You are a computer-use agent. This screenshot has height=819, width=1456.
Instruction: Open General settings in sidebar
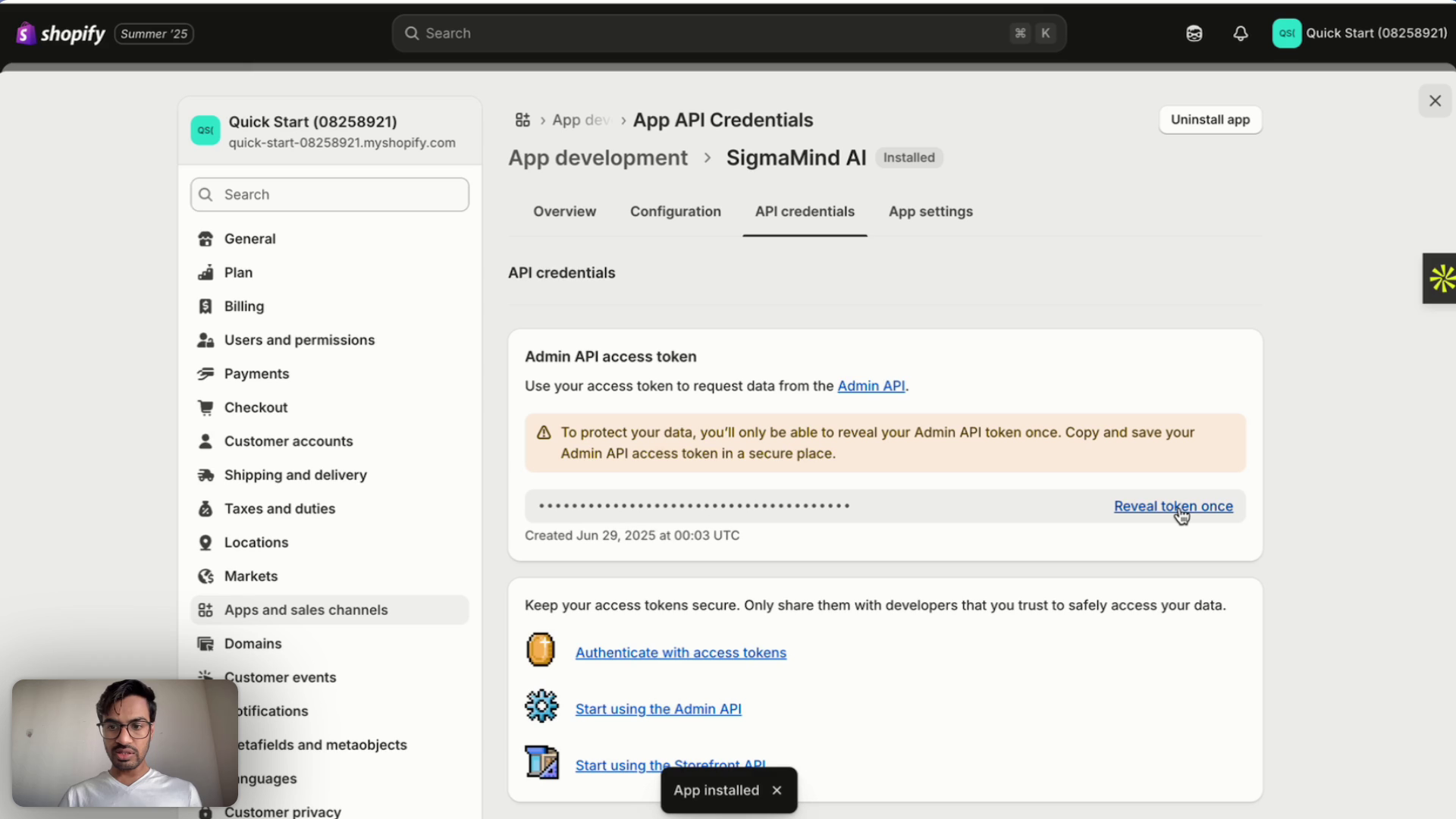click(249, 239)
